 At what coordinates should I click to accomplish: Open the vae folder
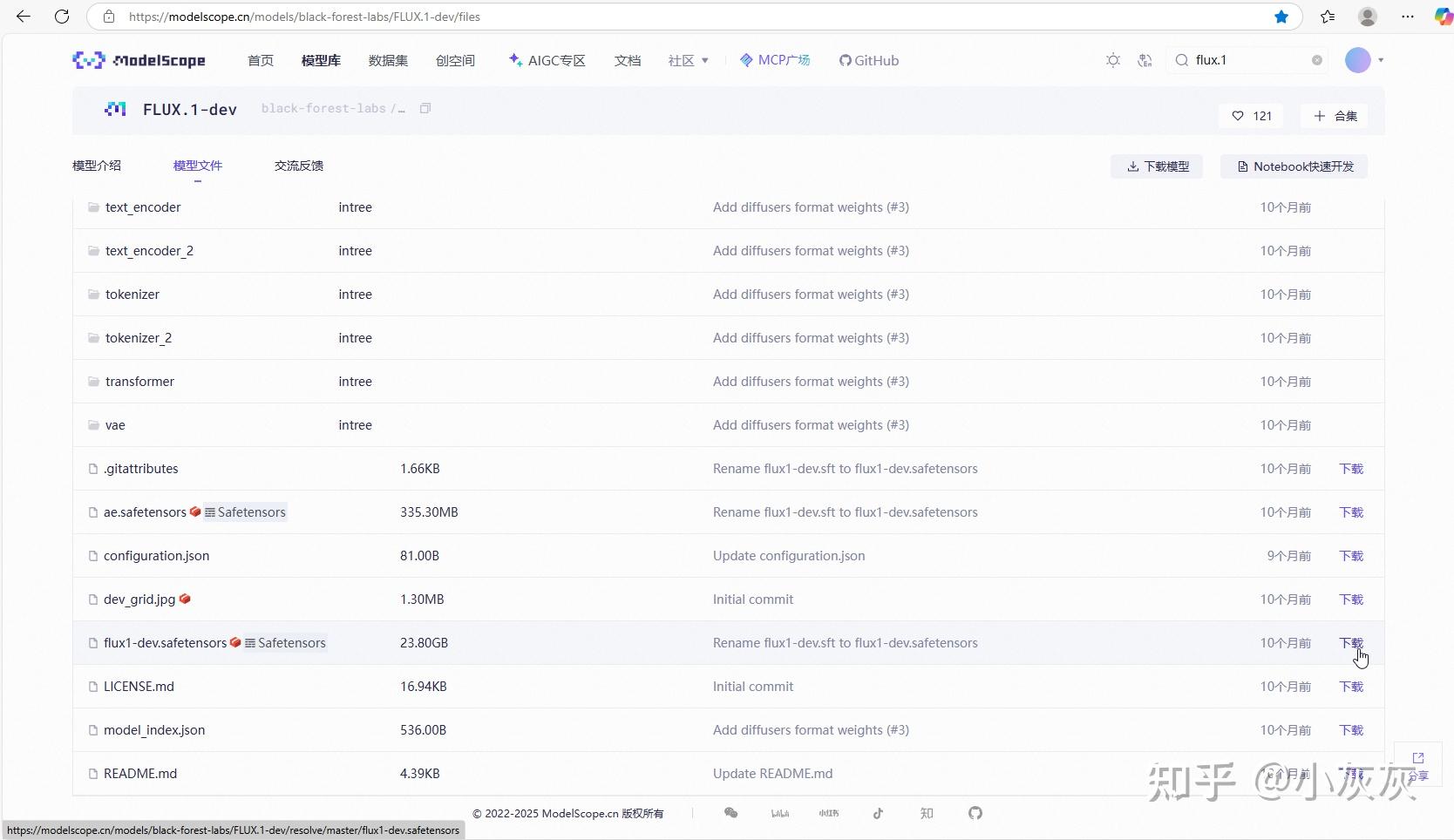pos(115,425)
